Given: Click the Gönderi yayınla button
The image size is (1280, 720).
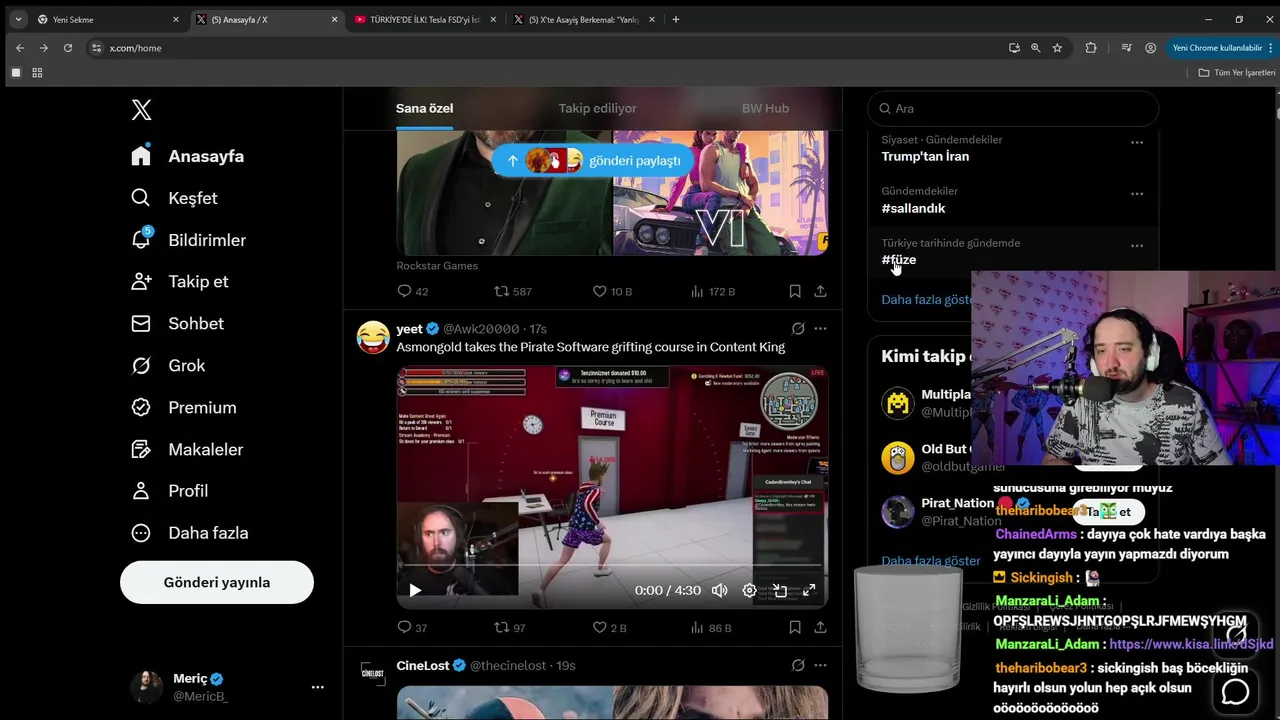Looking at the screenshot, I should click(x=217, y=582).
